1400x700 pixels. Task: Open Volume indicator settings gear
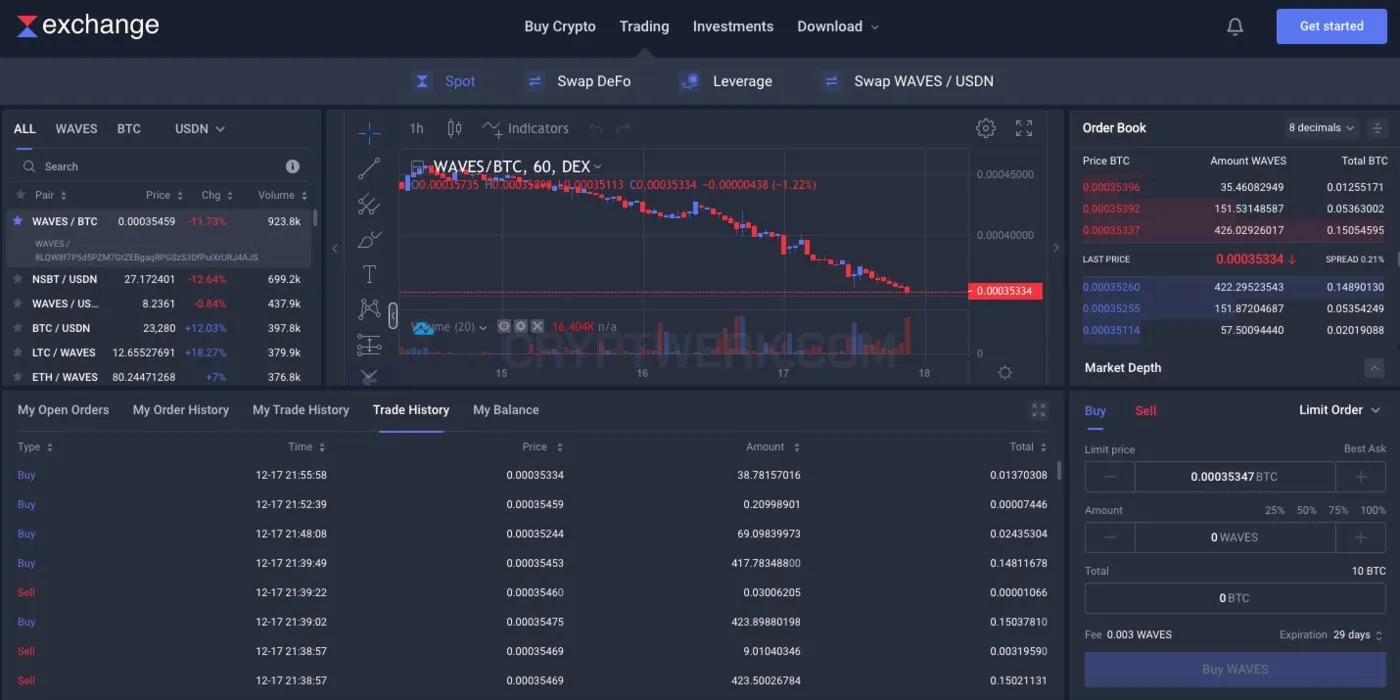point(521,326)
